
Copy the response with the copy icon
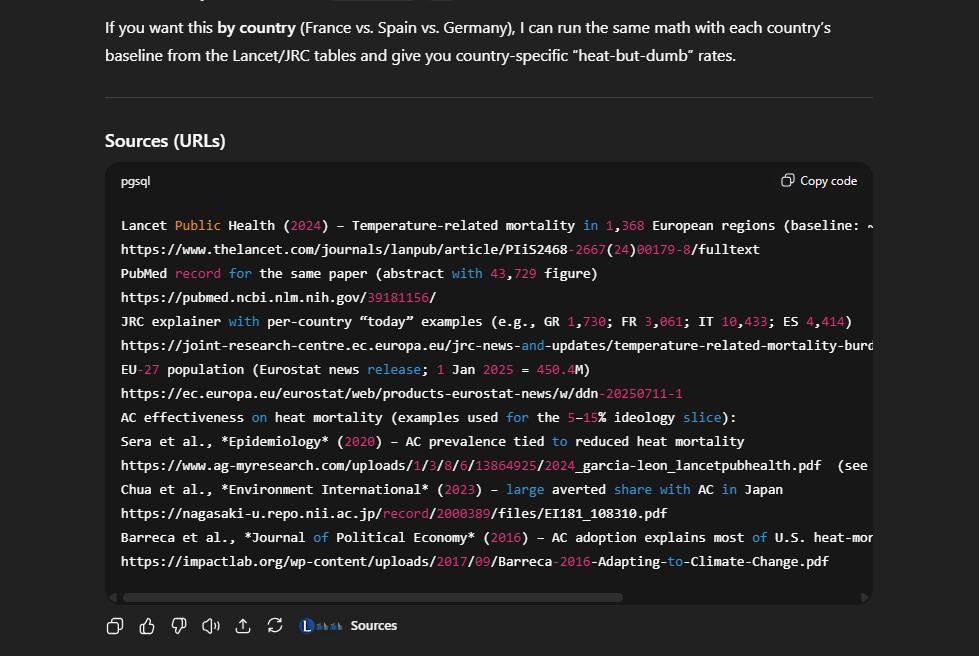tap(115, 626)
